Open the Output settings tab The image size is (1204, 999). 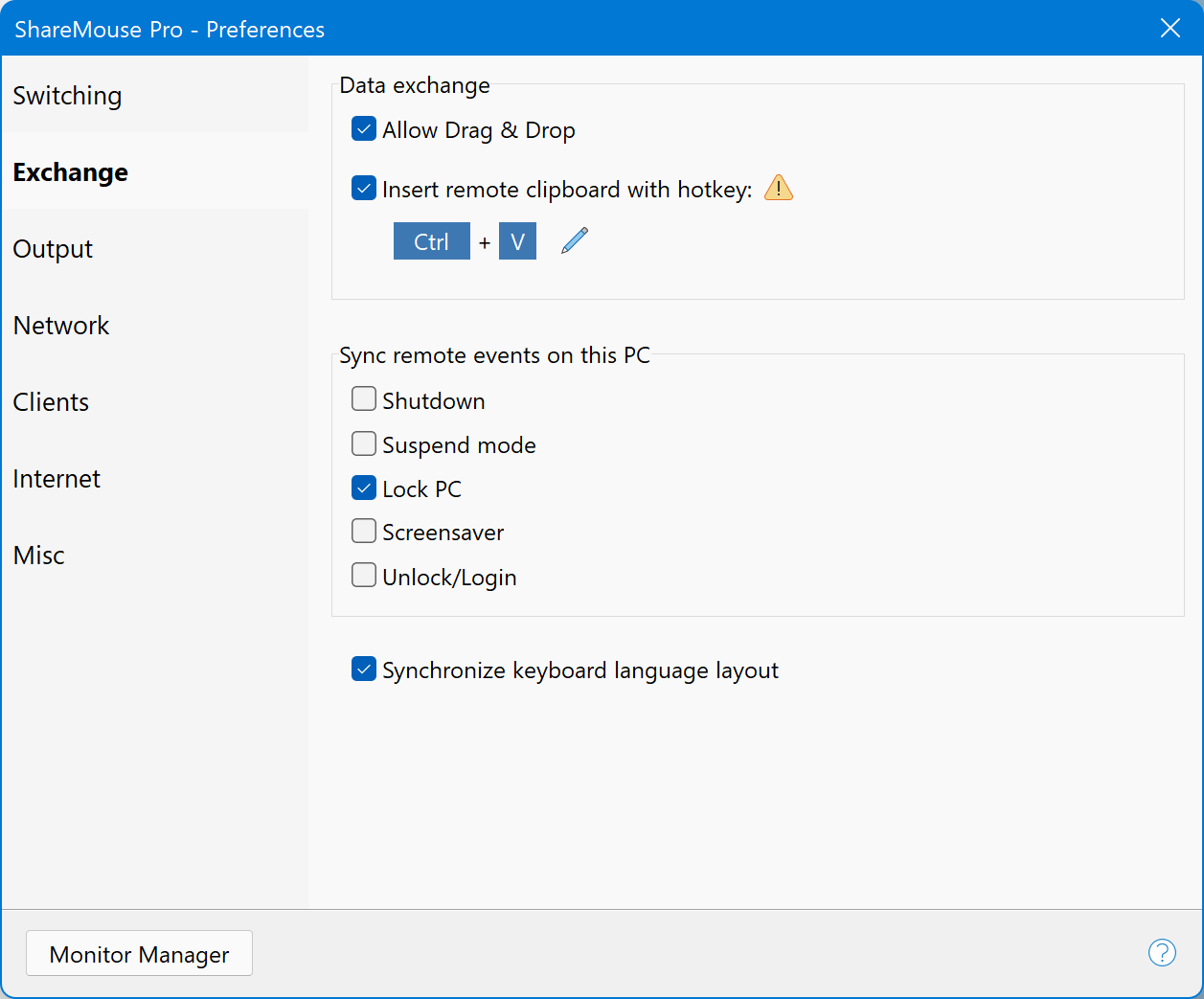tap(155, 248)
